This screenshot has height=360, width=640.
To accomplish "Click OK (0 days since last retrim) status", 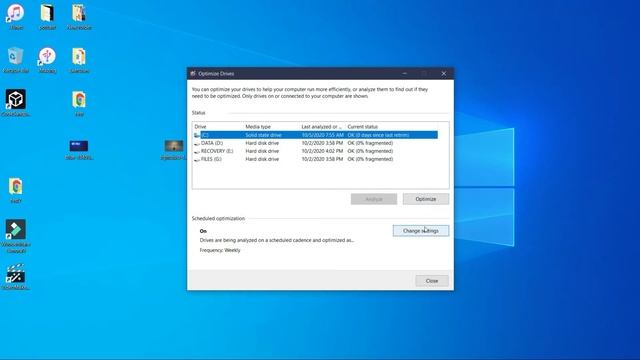I will click(x=378, y=135).
